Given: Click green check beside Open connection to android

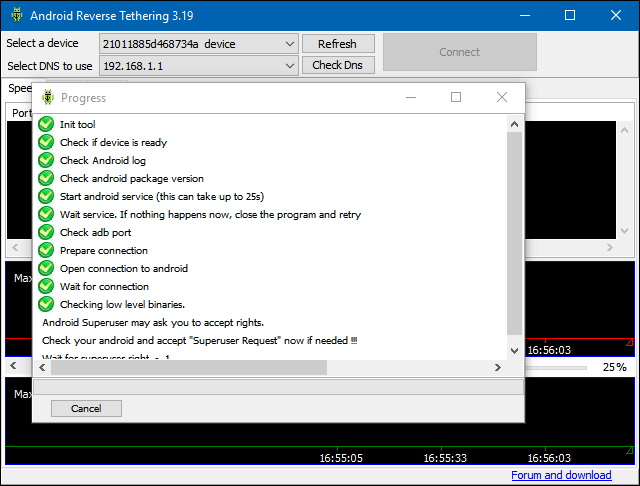Looking at the screenshot, I should point(46,268).
